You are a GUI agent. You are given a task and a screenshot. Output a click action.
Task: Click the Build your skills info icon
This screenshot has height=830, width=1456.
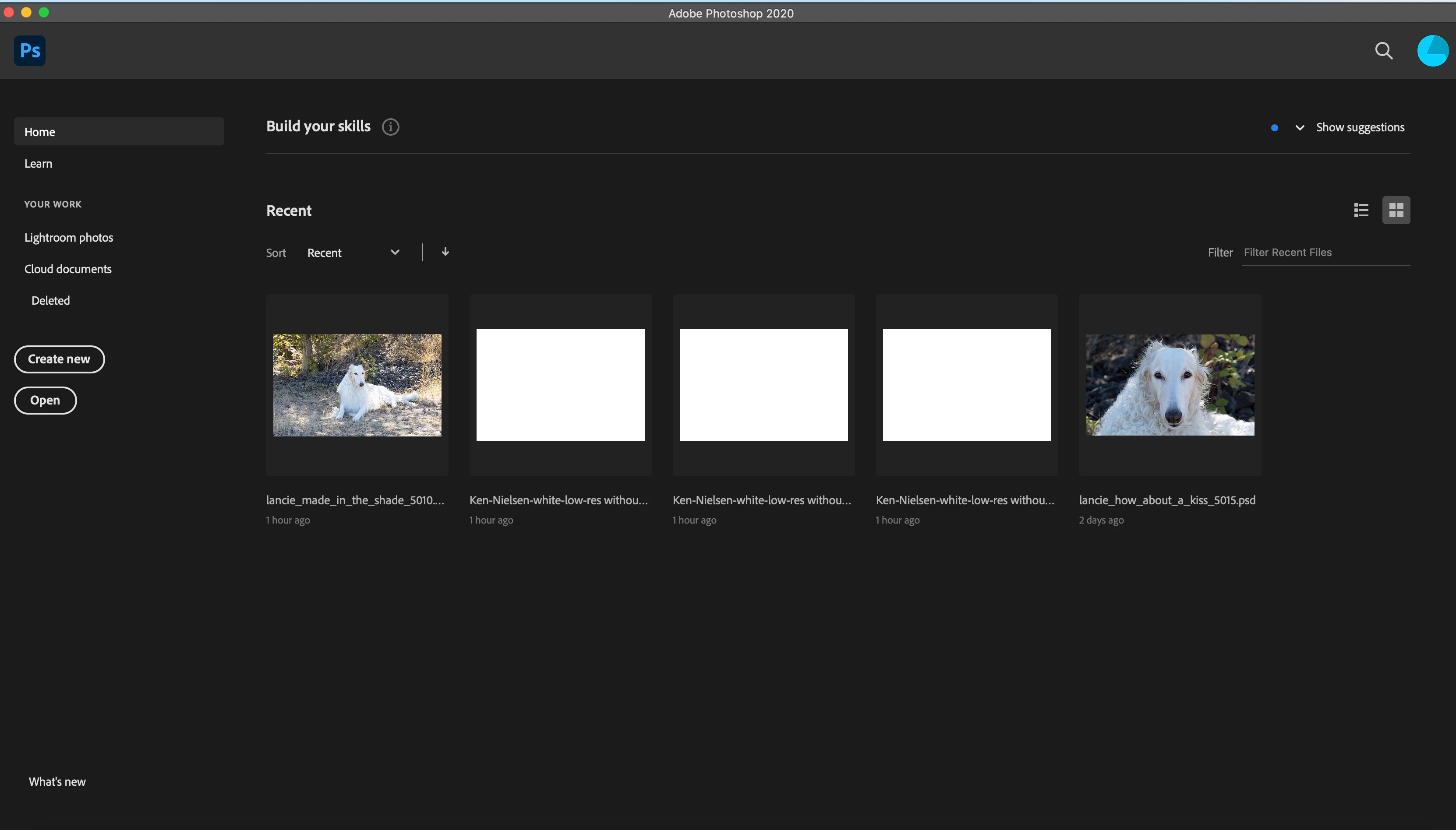pyautogui.click(x=390, y=127)
